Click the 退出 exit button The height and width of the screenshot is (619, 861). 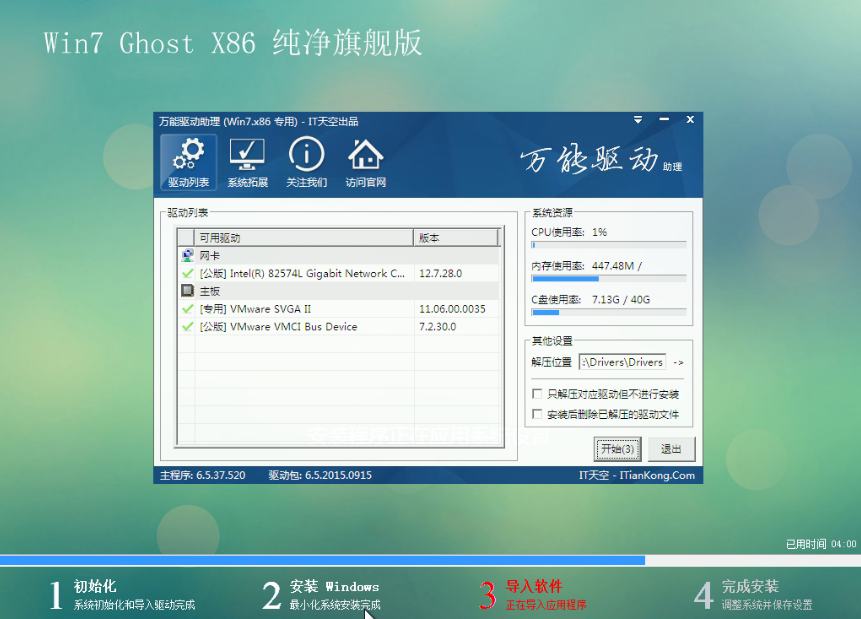(671, 449)
